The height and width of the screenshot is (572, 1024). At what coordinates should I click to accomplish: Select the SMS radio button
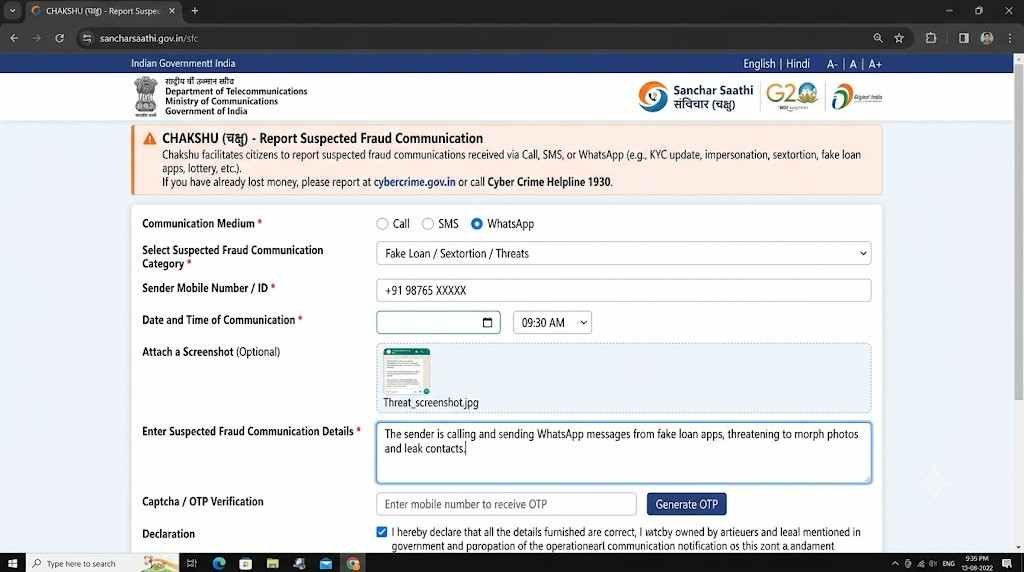428,224
